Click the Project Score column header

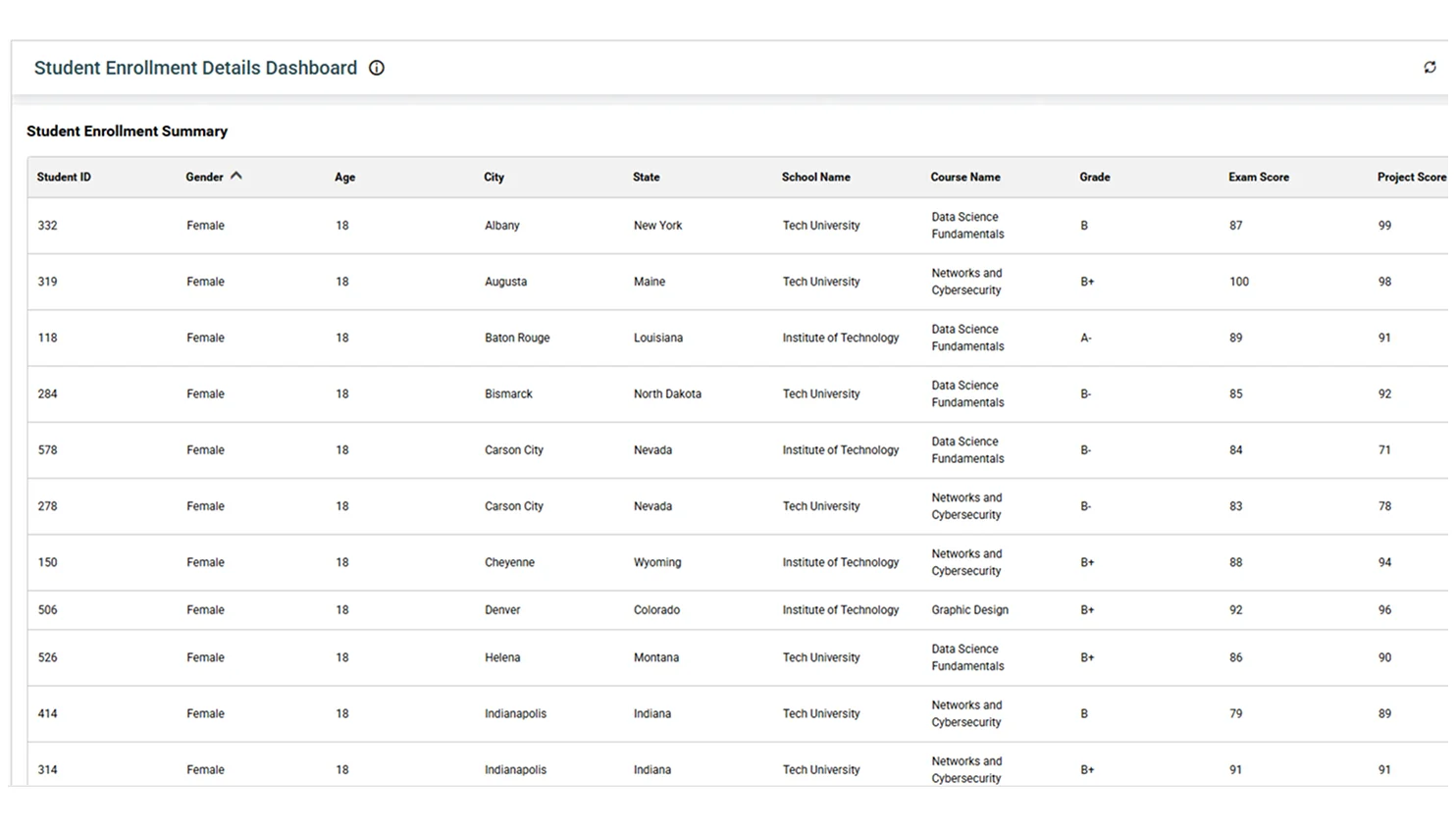click(x=1410, y=178)
